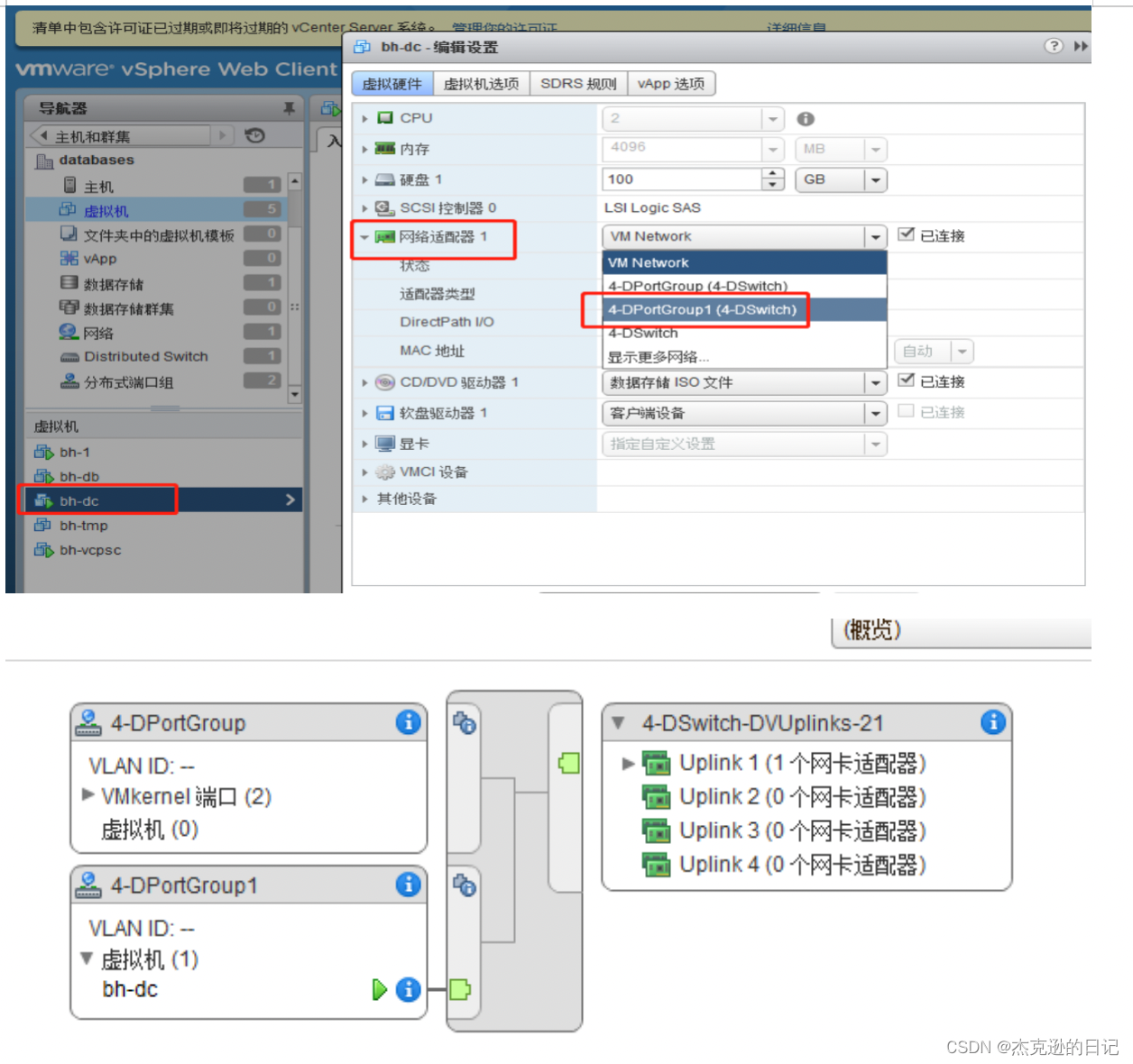The image size is (1133, 1064).
Task: Click the navigator history clock icon
Action: (255, 135)
